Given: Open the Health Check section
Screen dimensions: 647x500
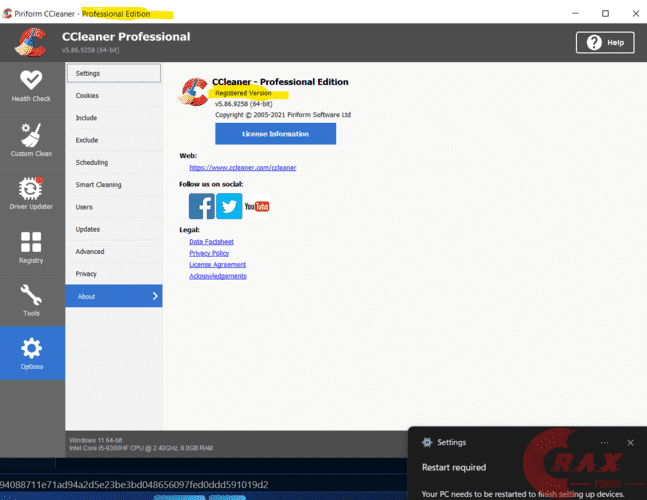Looking at the screenshot, I should [x=31, y=86].
